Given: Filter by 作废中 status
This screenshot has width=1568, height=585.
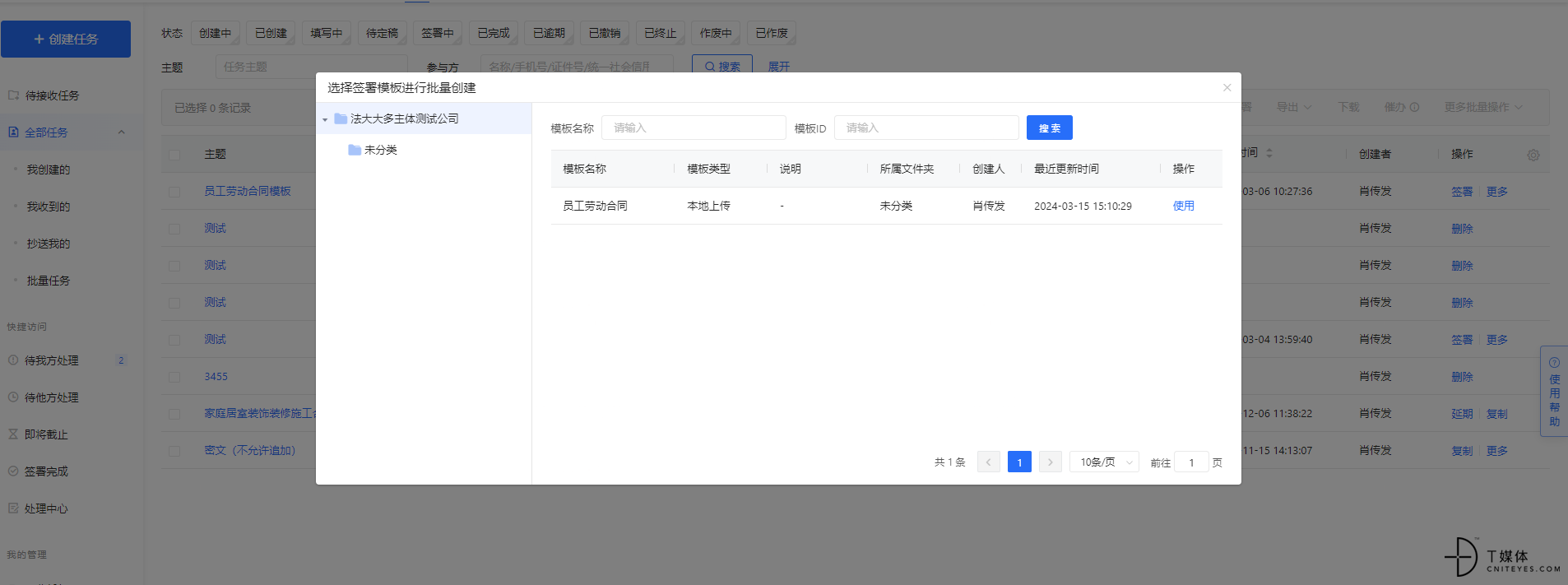Looking at the screenshot, I should tap(716, 33).
